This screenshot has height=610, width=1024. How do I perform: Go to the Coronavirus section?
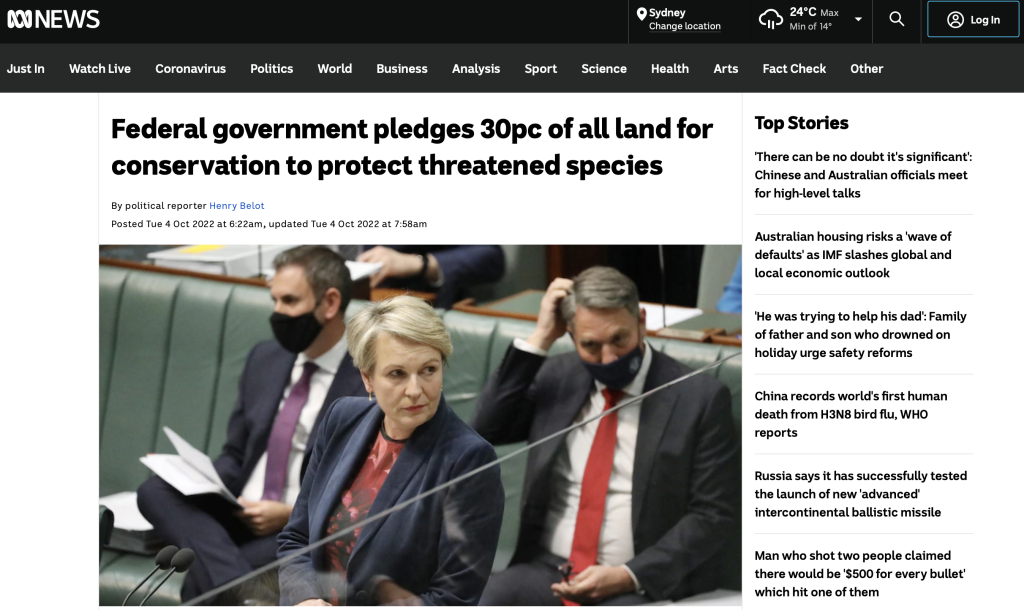[x=190, y=69]
